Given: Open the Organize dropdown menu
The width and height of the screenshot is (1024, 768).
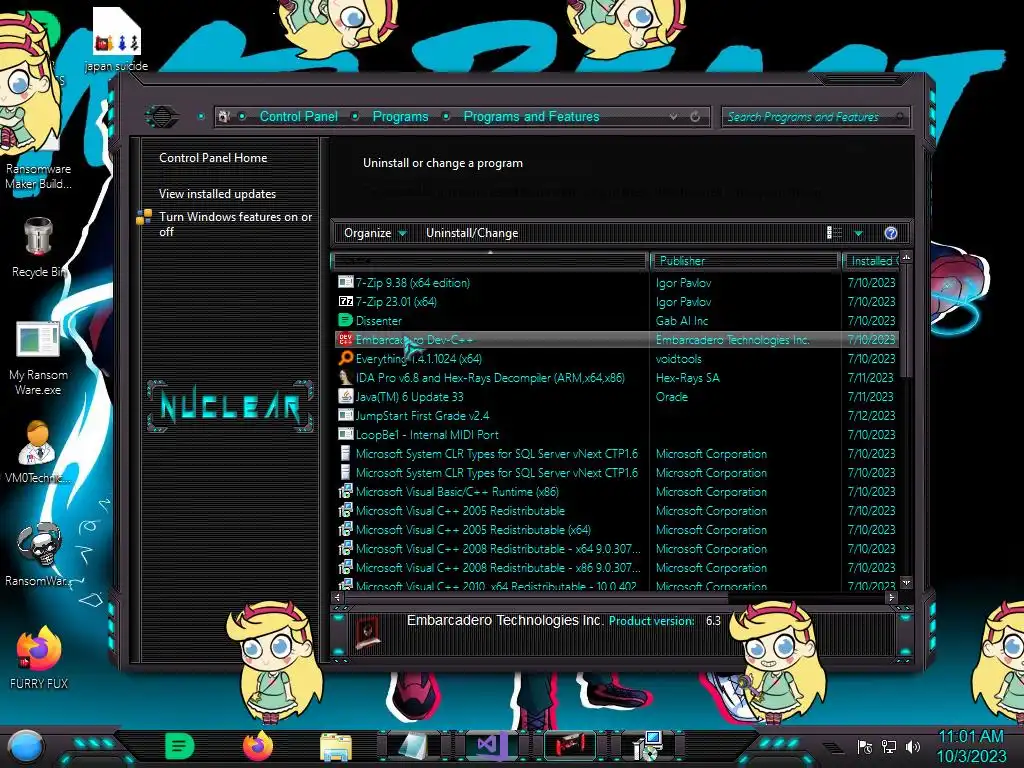Looking at the screenshot, I should pyautogui.click(x=375, y=233).
